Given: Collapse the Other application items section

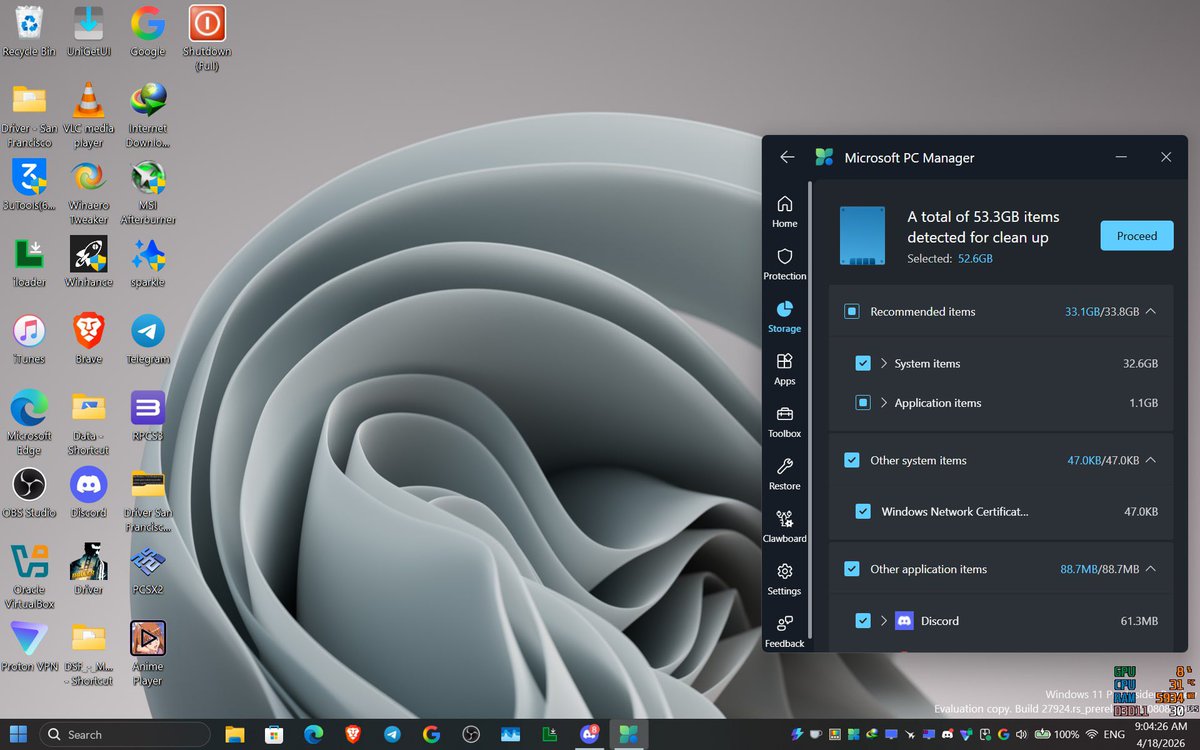Looking at the screenshot, I should tap(1151, 569).
